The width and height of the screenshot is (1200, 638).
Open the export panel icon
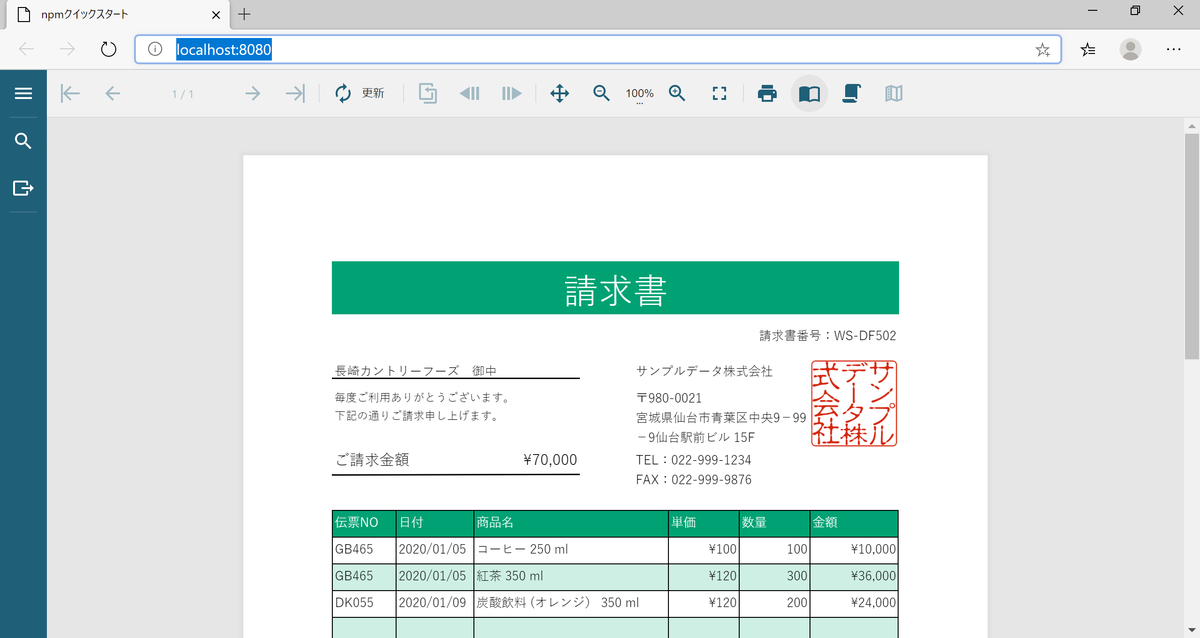point(23,188)
